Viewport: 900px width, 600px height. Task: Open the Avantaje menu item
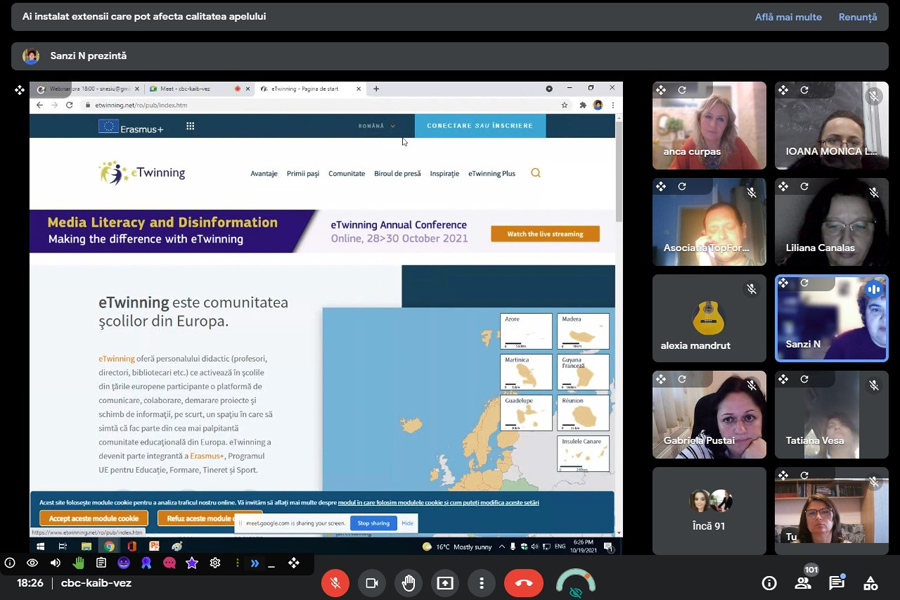264,173
